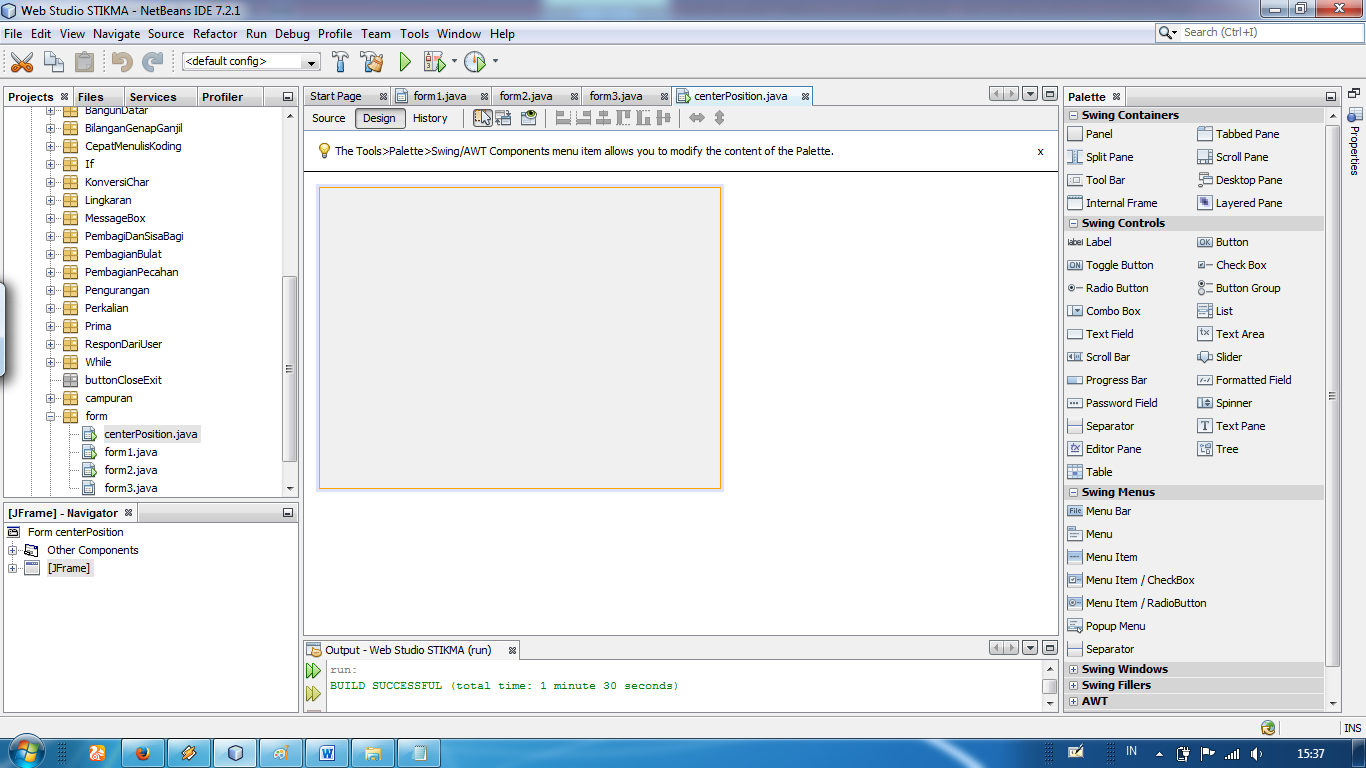Run the project with the green arrow icon
Viewport: 1366px width, 768px height.
click(404, 61)
